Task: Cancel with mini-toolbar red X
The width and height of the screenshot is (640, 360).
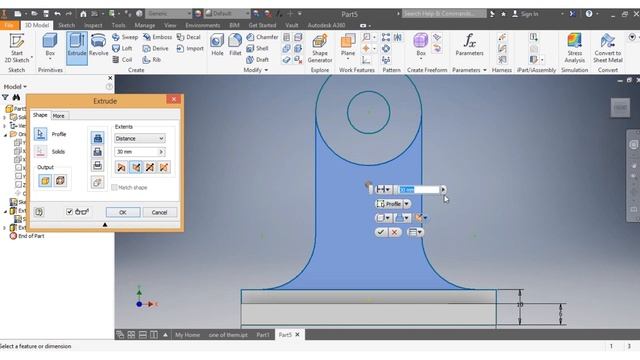Action: [x=394, y=232]
